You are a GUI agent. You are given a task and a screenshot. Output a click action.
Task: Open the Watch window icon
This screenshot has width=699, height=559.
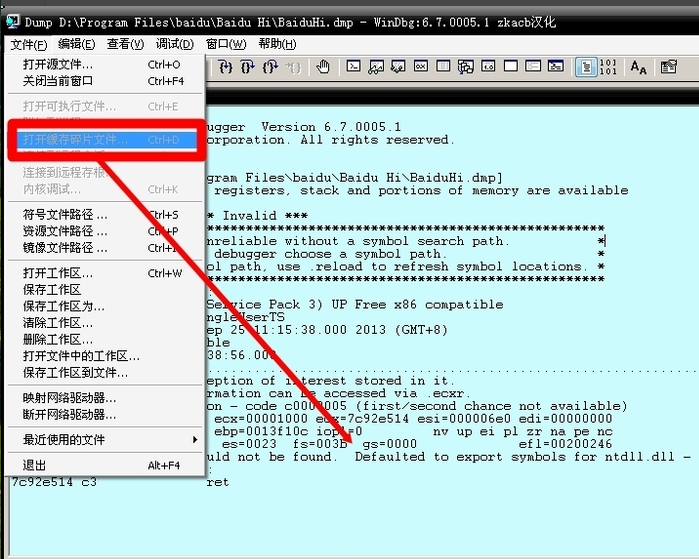pos(376,67)
